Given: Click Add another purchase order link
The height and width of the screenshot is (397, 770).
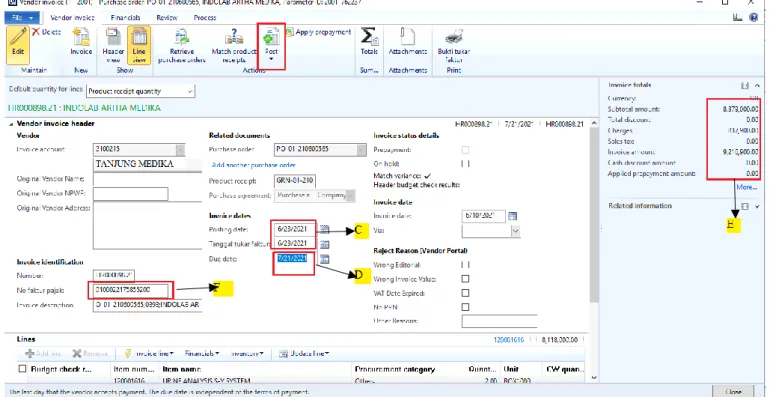Looking at the screenshot, I should coord(254,165).
